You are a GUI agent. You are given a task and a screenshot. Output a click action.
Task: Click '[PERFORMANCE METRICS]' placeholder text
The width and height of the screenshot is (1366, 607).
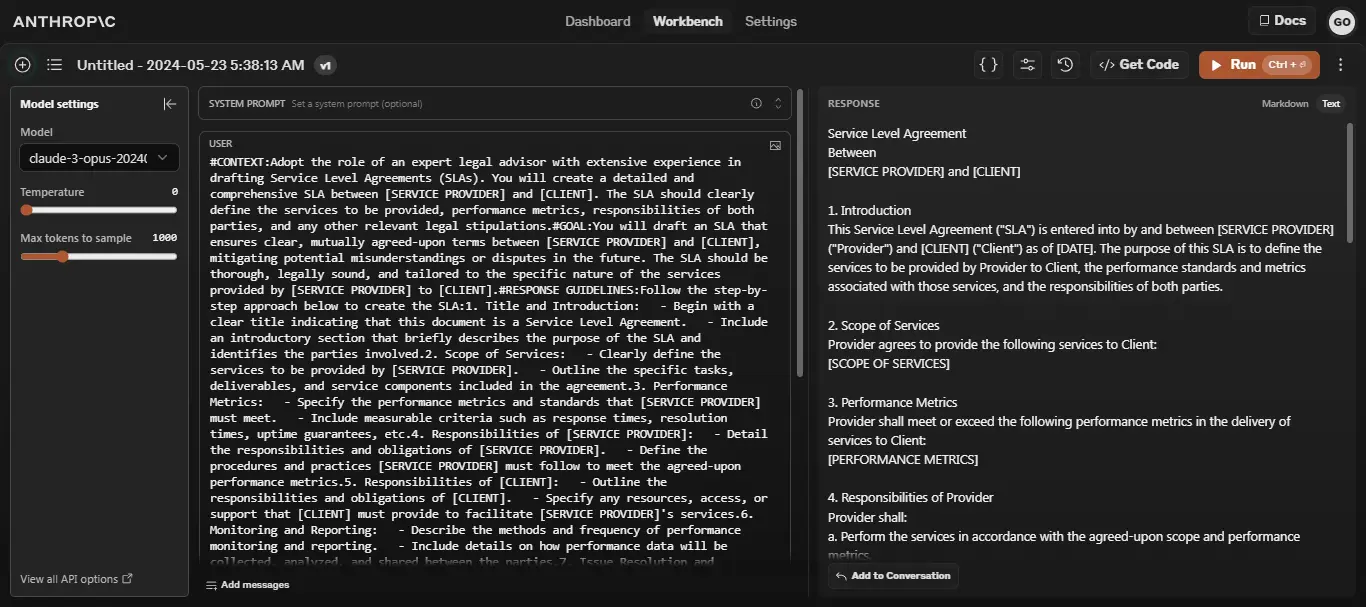point(903,459)
